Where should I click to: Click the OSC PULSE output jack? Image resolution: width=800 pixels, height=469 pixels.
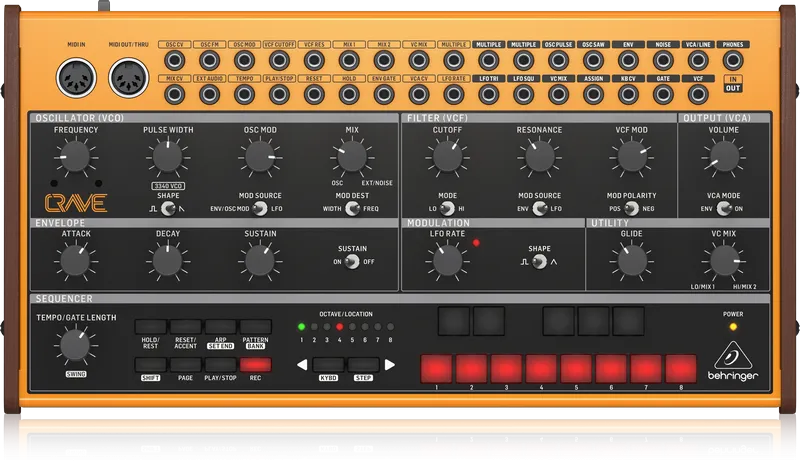(x=558, y=61)
